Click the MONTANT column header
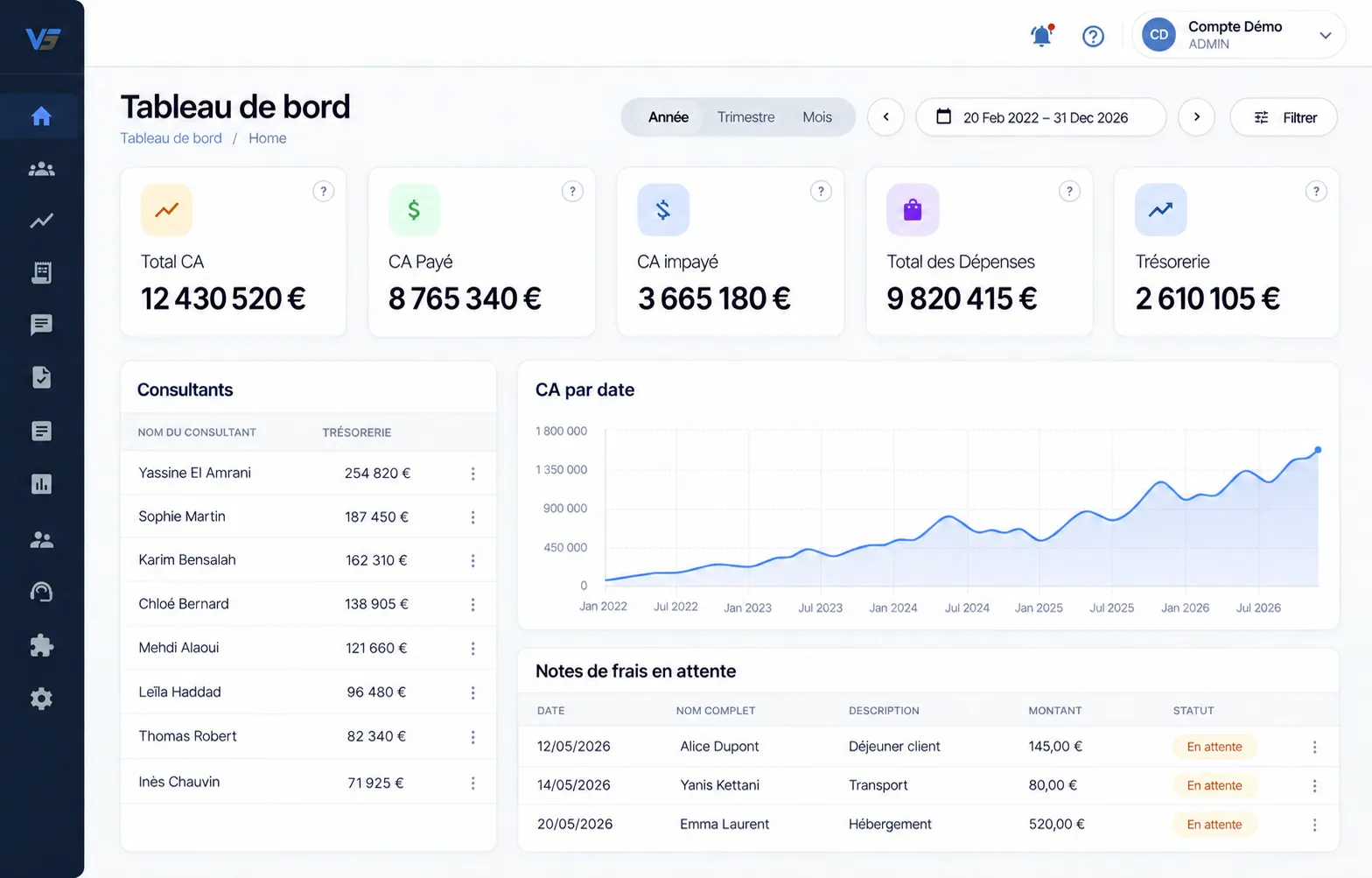Screen dimensions: 1372x878 click(1055, 711)
